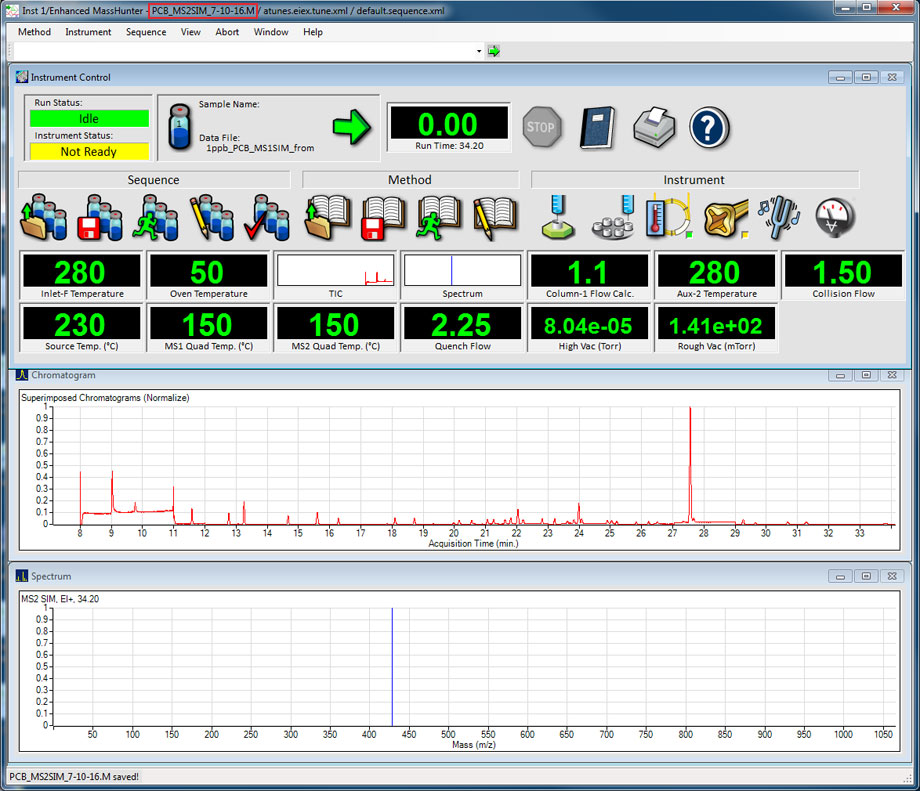This screenshot has height=791, width=920.
Task: Open the Method menu
Action: pos(34,32)
